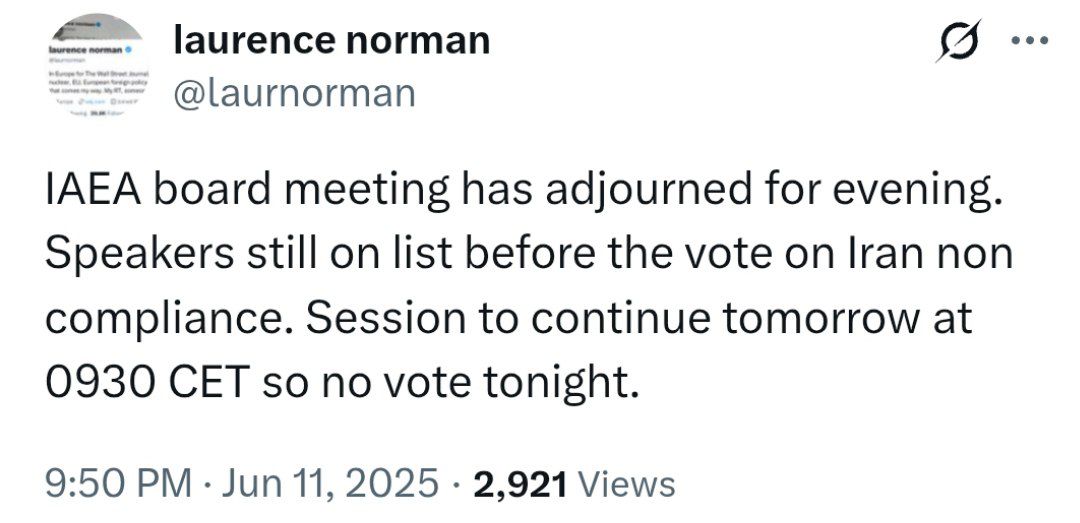
Task: Click the 2,921 view count number
Action: coord(520,483)
